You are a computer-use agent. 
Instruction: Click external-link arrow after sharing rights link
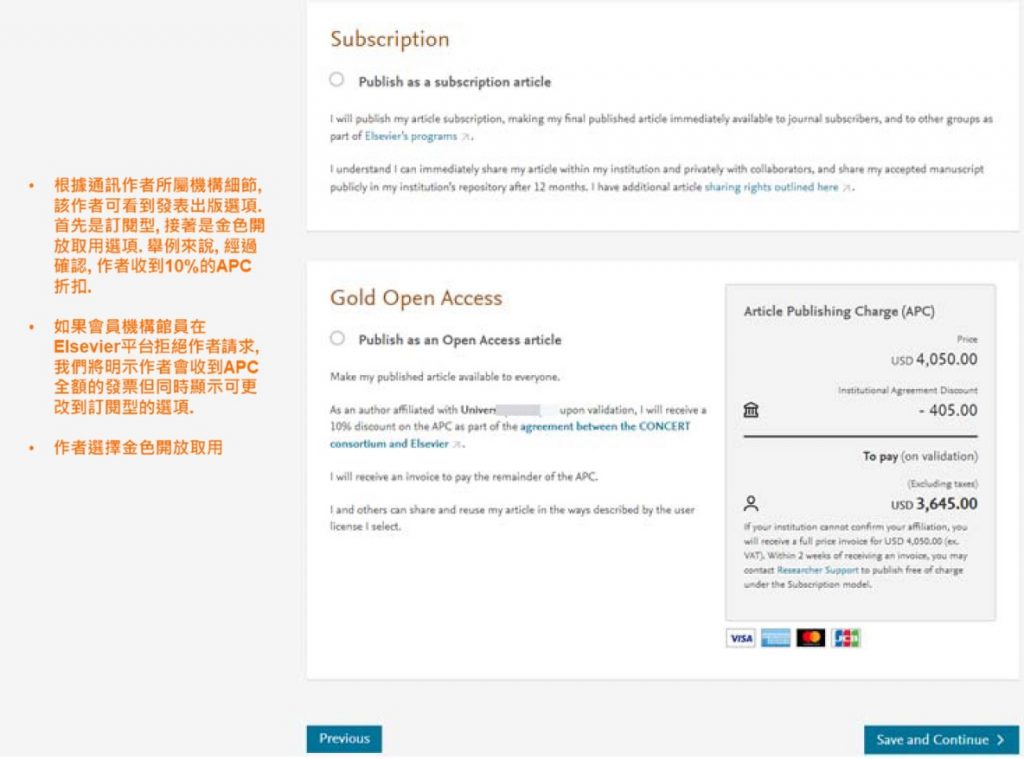click(x=847, y=188)
